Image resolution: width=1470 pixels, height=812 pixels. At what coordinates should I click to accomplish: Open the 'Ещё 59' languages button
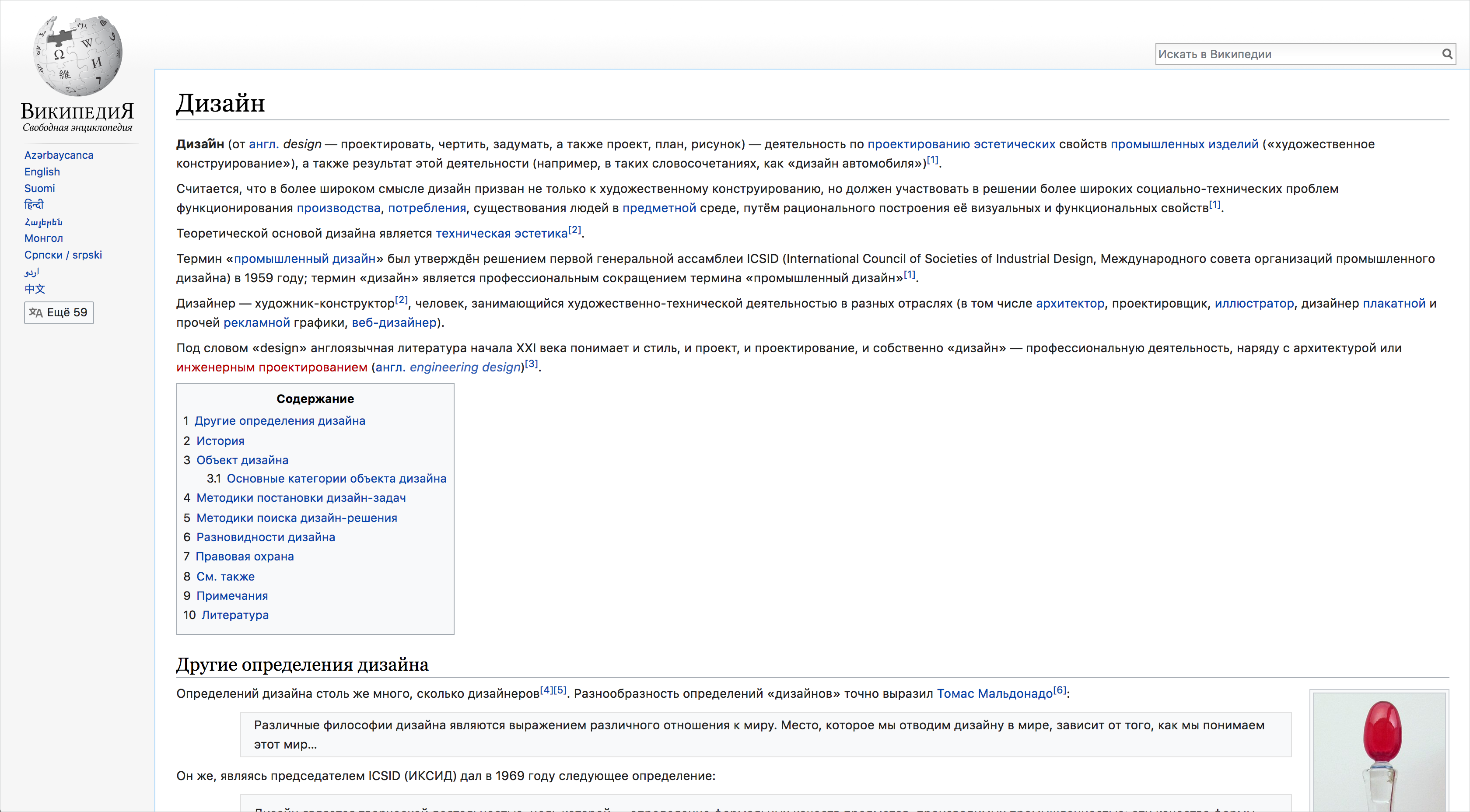click(59, 313)
